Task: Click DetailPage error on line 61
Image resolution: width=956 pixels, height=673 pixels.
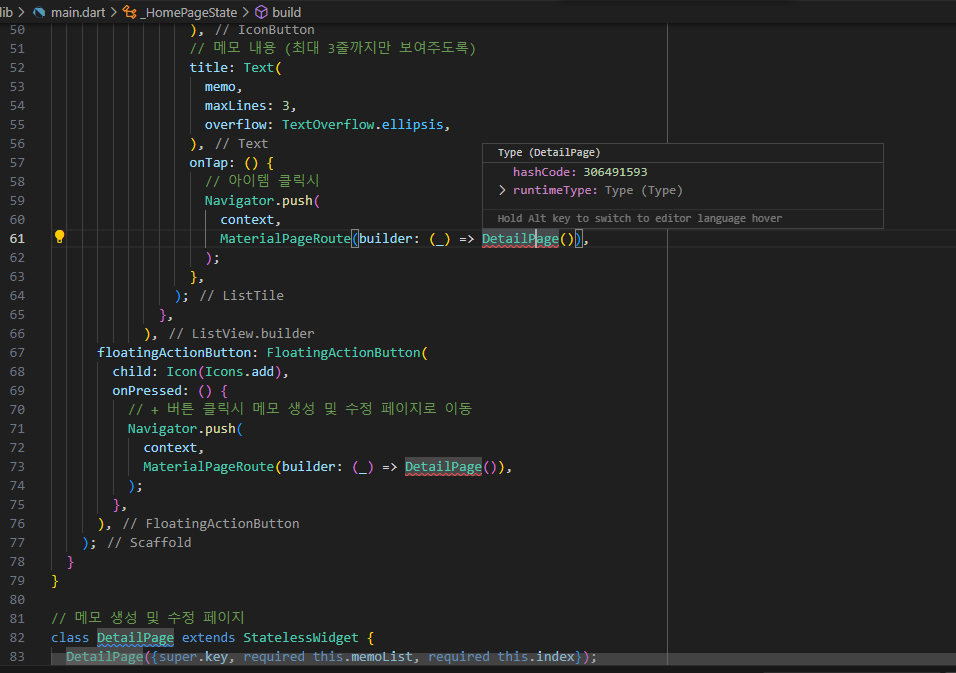Action: (520, 239)
